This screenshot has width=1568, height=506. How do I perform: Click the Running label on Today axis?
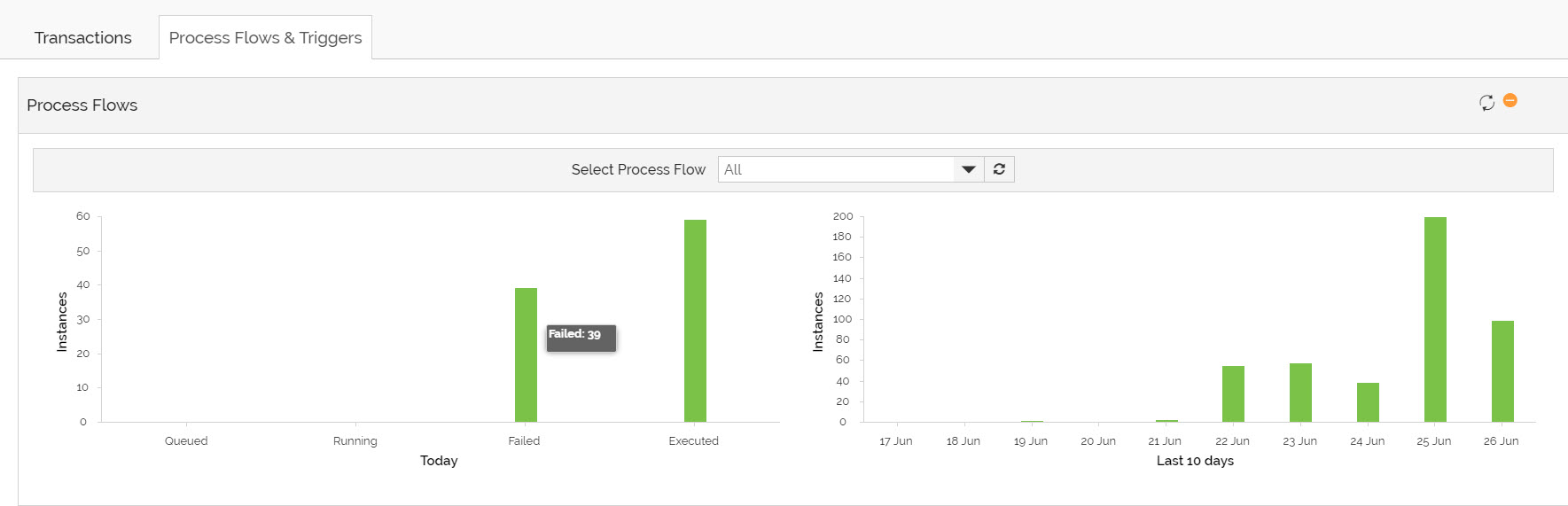355,441
